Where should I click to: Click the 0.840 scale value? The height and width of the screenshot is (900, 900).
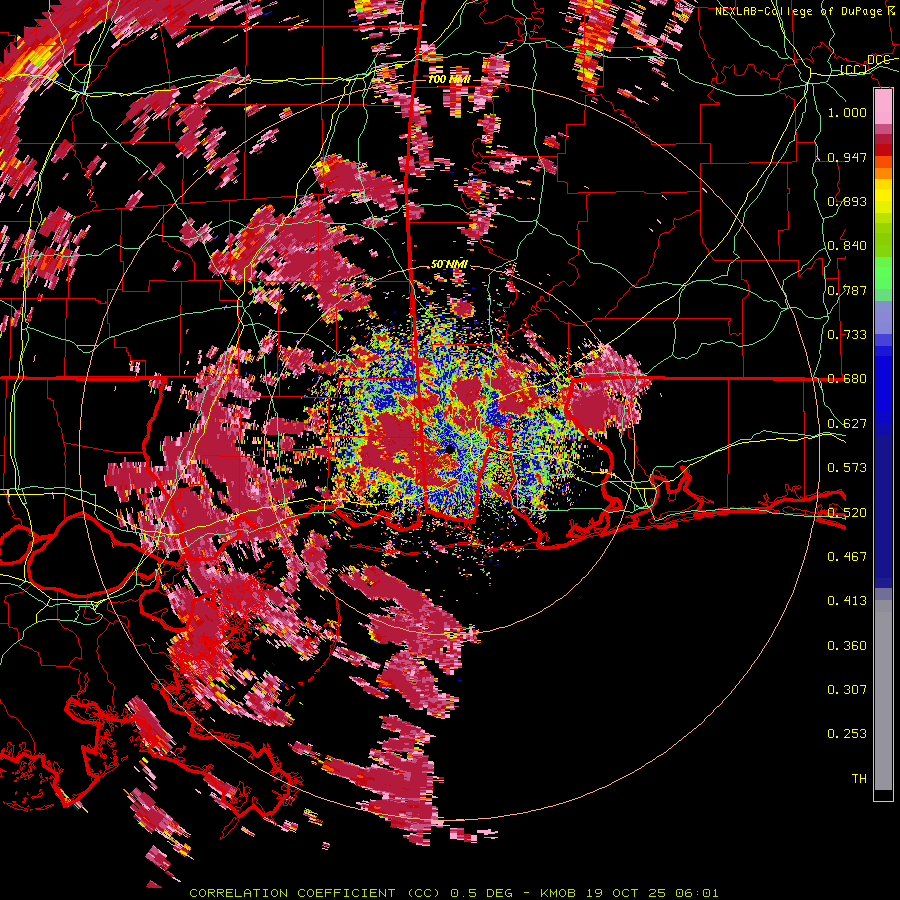[847, 246]
